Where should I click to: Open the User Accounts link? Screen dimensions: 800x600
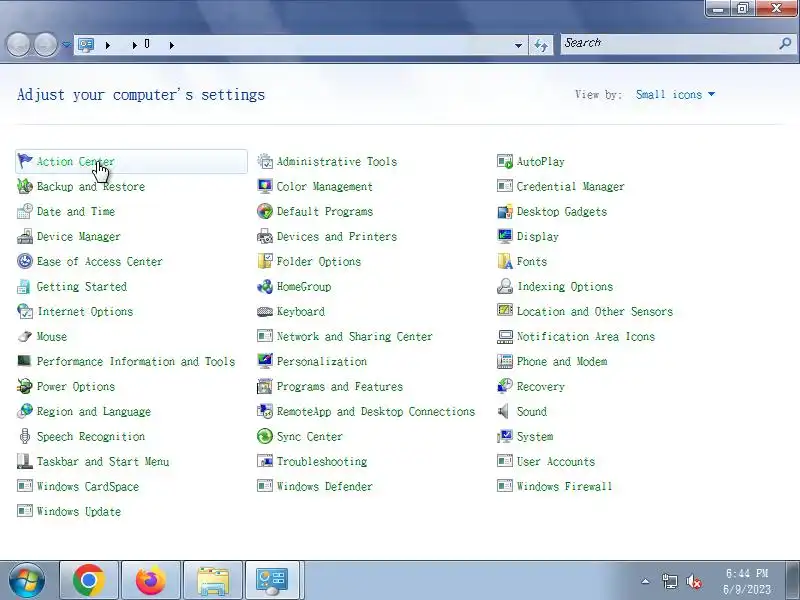tap(556, 462)
